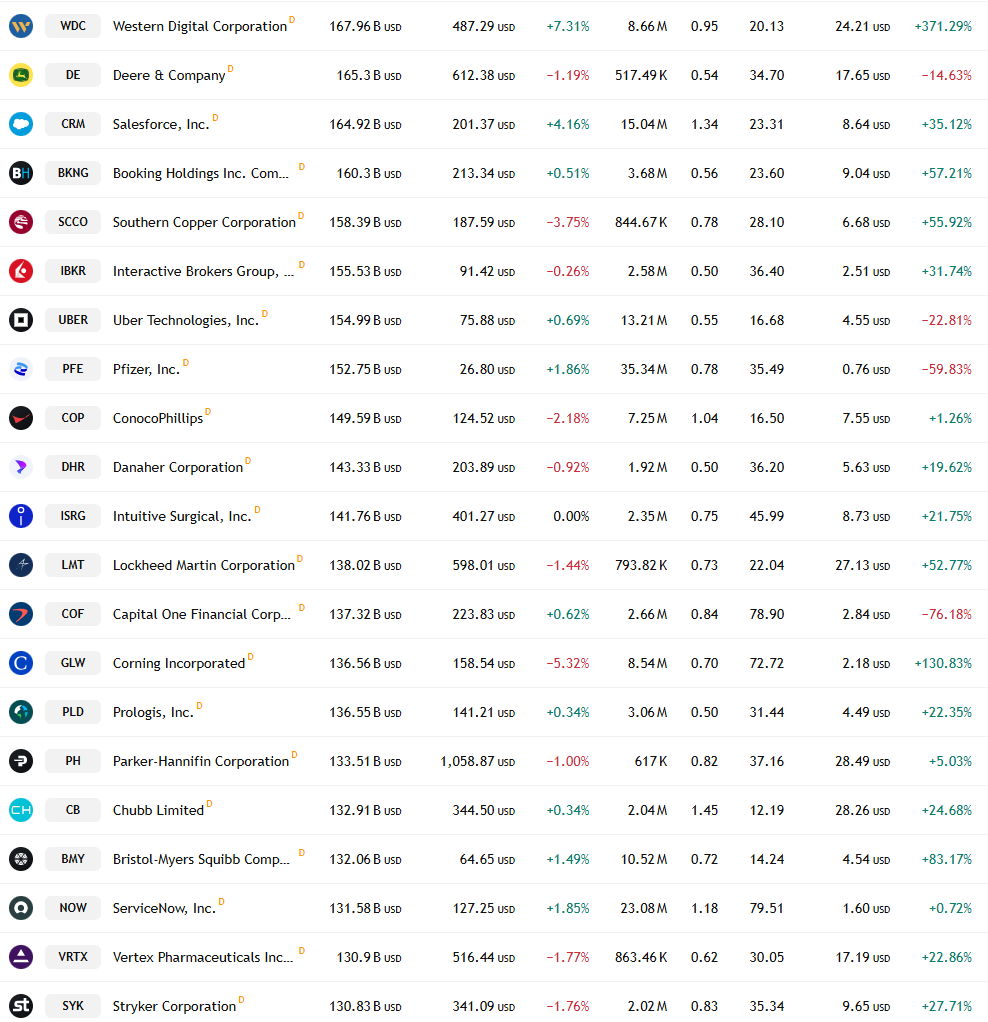This screenshot has width=988, height=1022.
Task: Open the PFE ticker symbol
Action: point(73,369)
